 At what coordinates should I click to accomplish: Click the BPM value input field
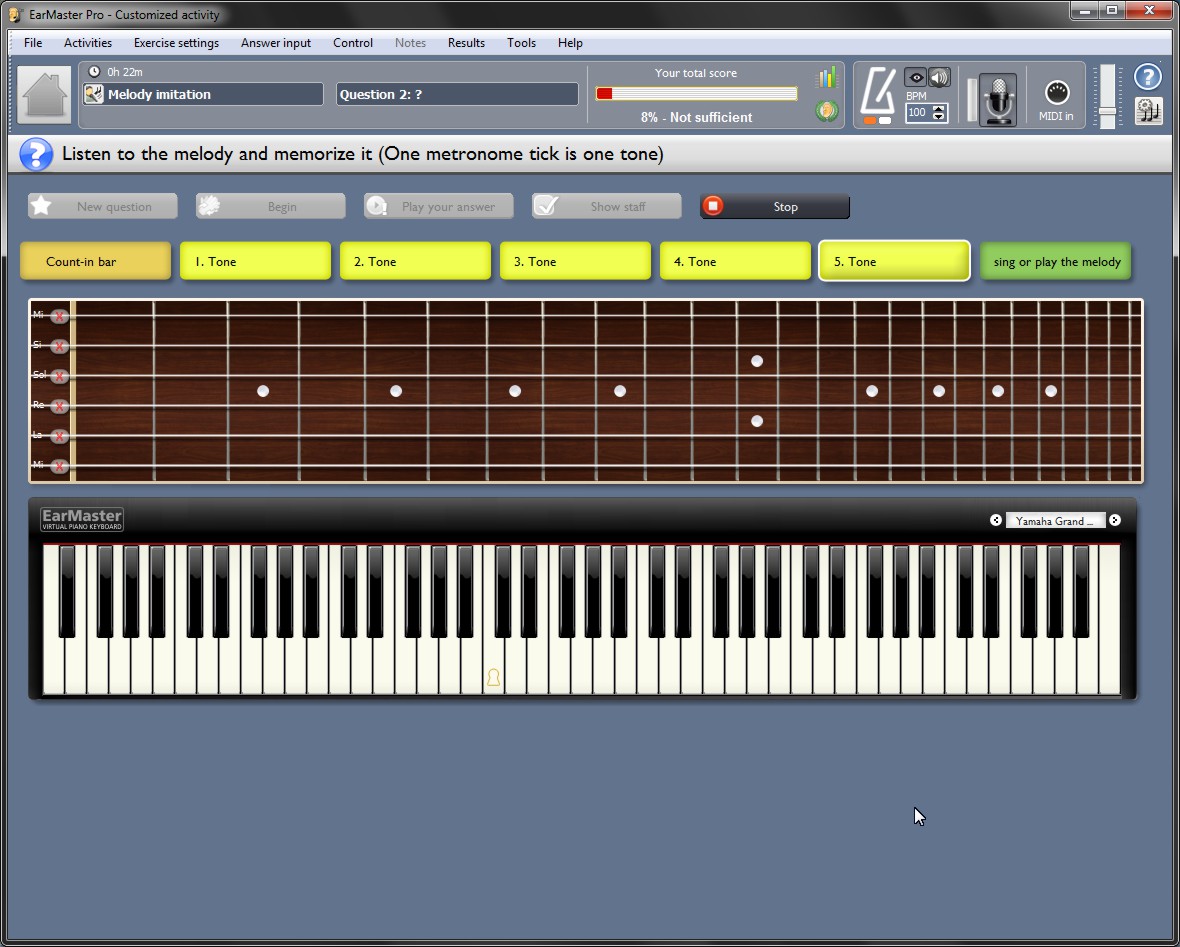coord(918,113)
